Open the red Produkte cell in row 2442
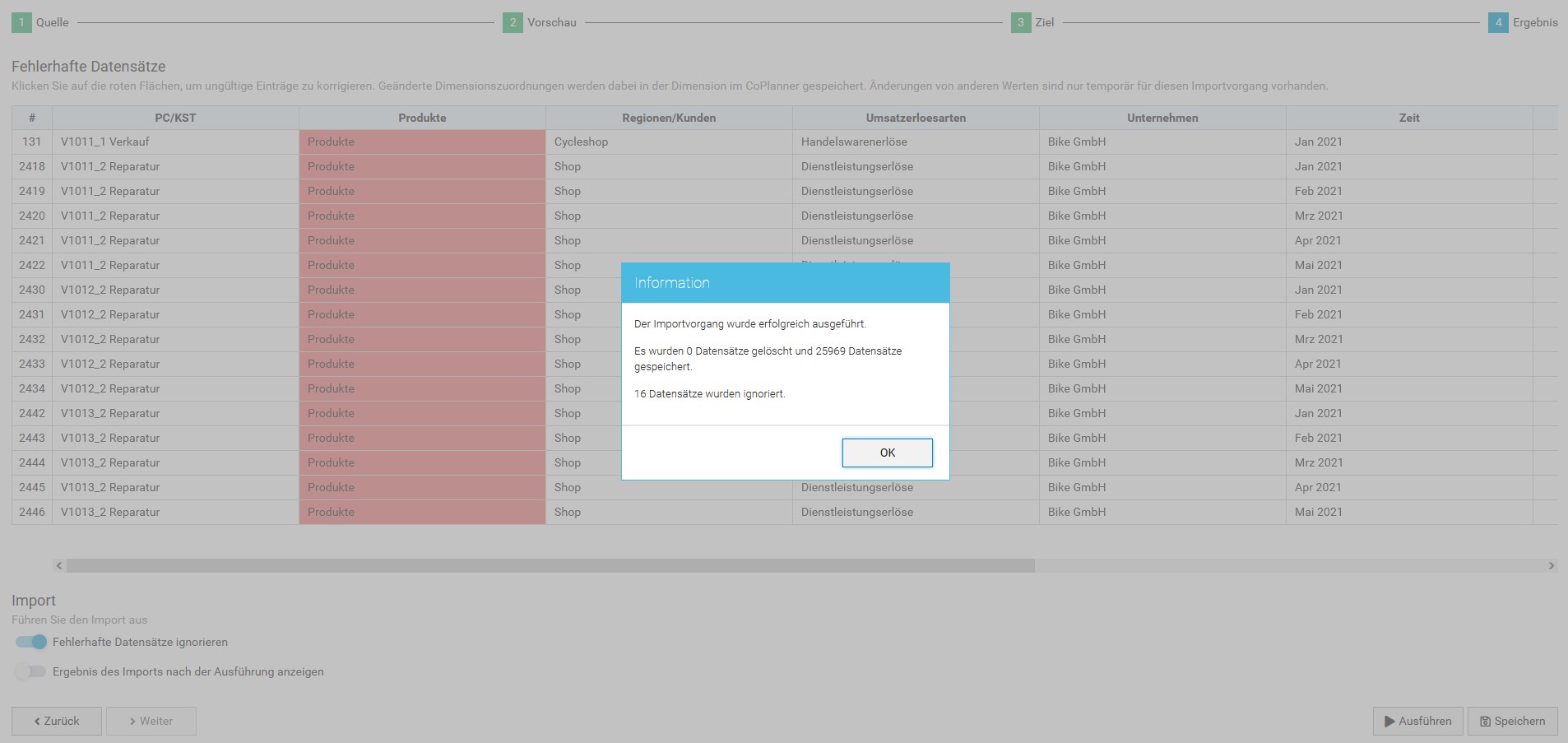 tap(422, 413)
